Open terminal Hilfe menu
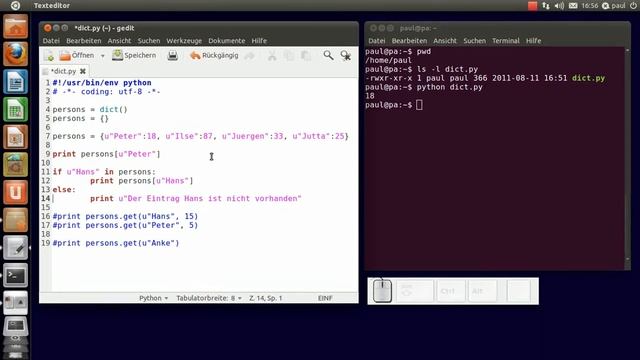Viewport: 640px width, 360px height. tap(533, 41)
